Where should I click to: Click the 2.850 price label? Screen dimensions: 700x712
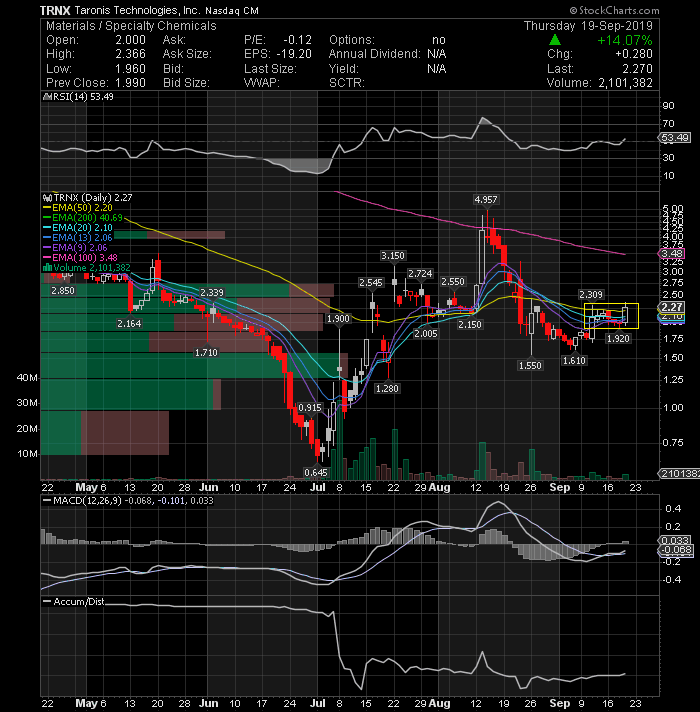(x=63, y=291)
